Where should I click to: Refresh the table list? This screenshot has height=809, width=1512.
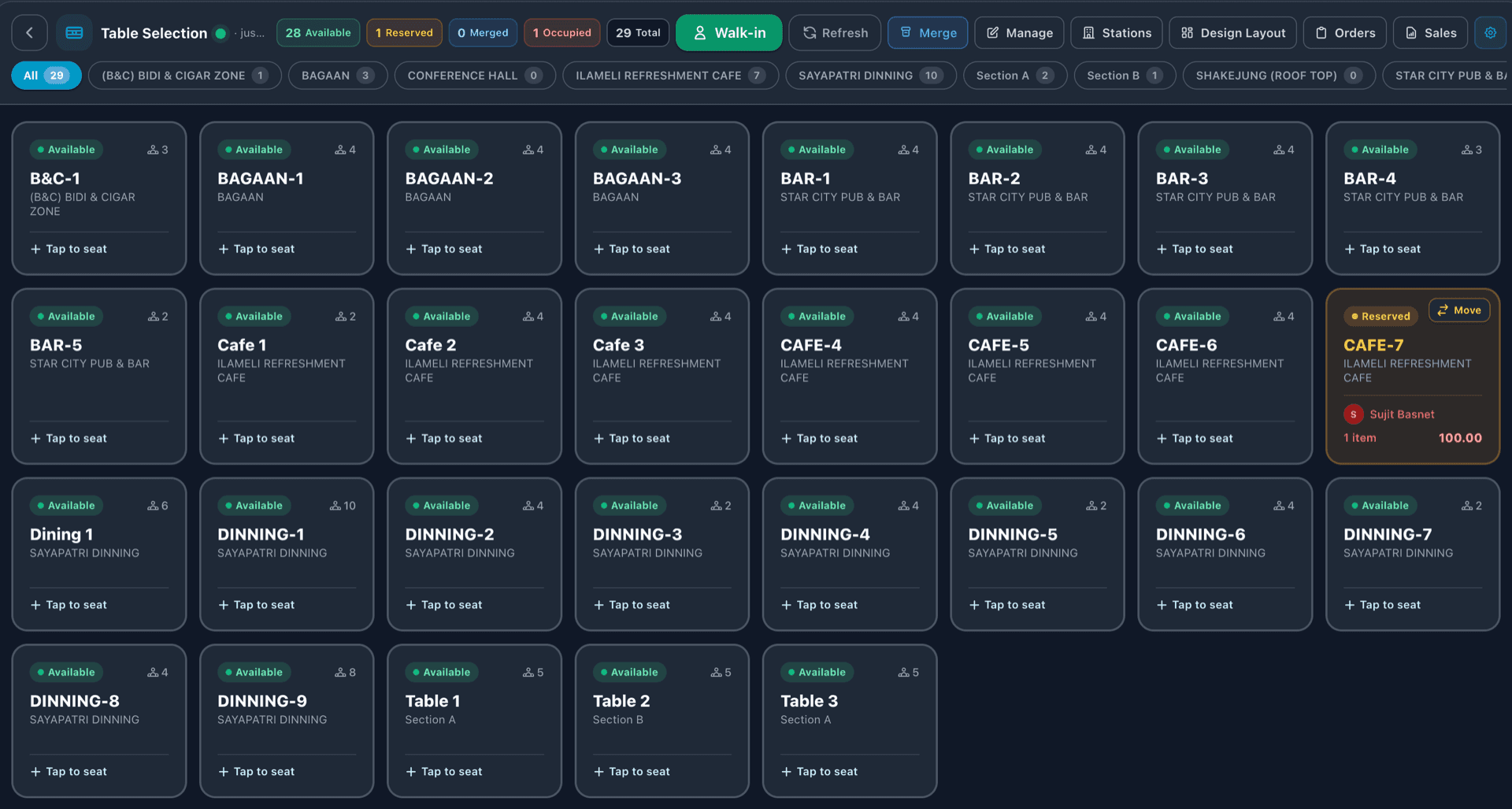point(835,33)
